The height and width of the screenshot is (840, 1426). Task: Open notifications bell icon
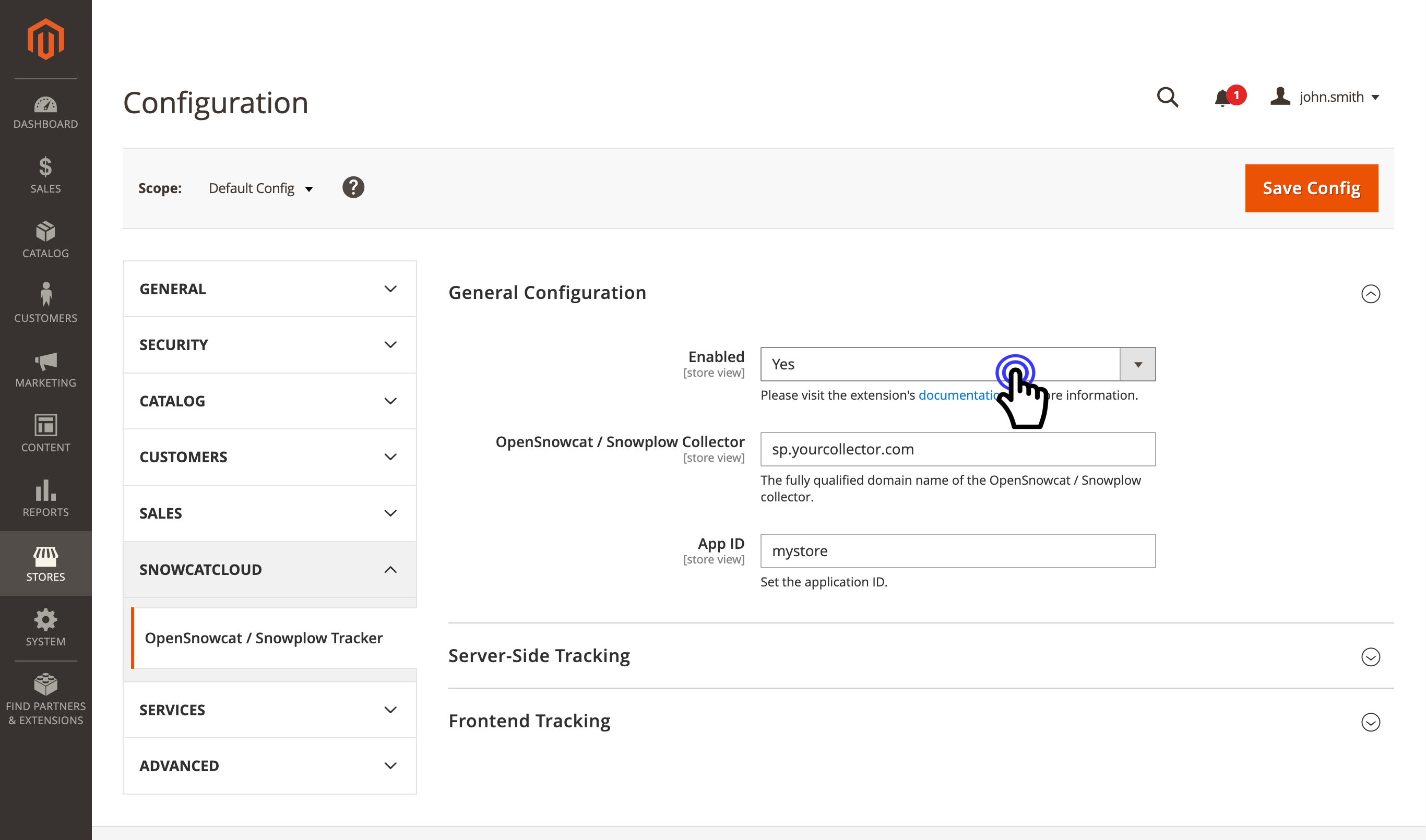click(x=1223, y=98)
